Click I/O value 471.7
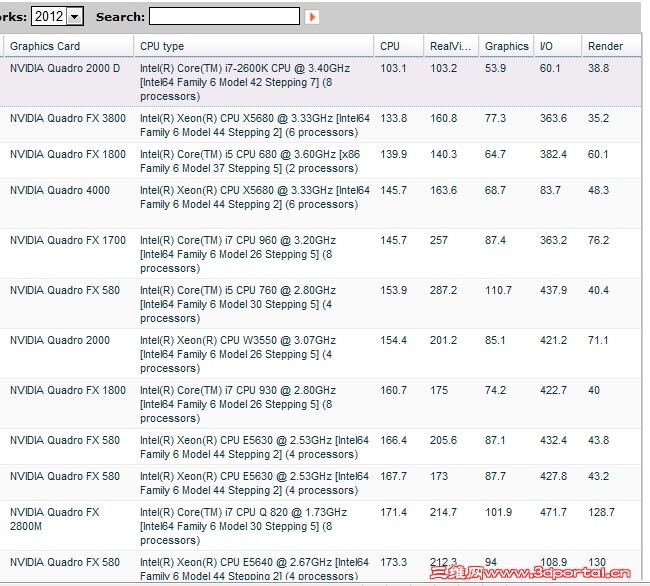650x586 pixels. [553, 512]
